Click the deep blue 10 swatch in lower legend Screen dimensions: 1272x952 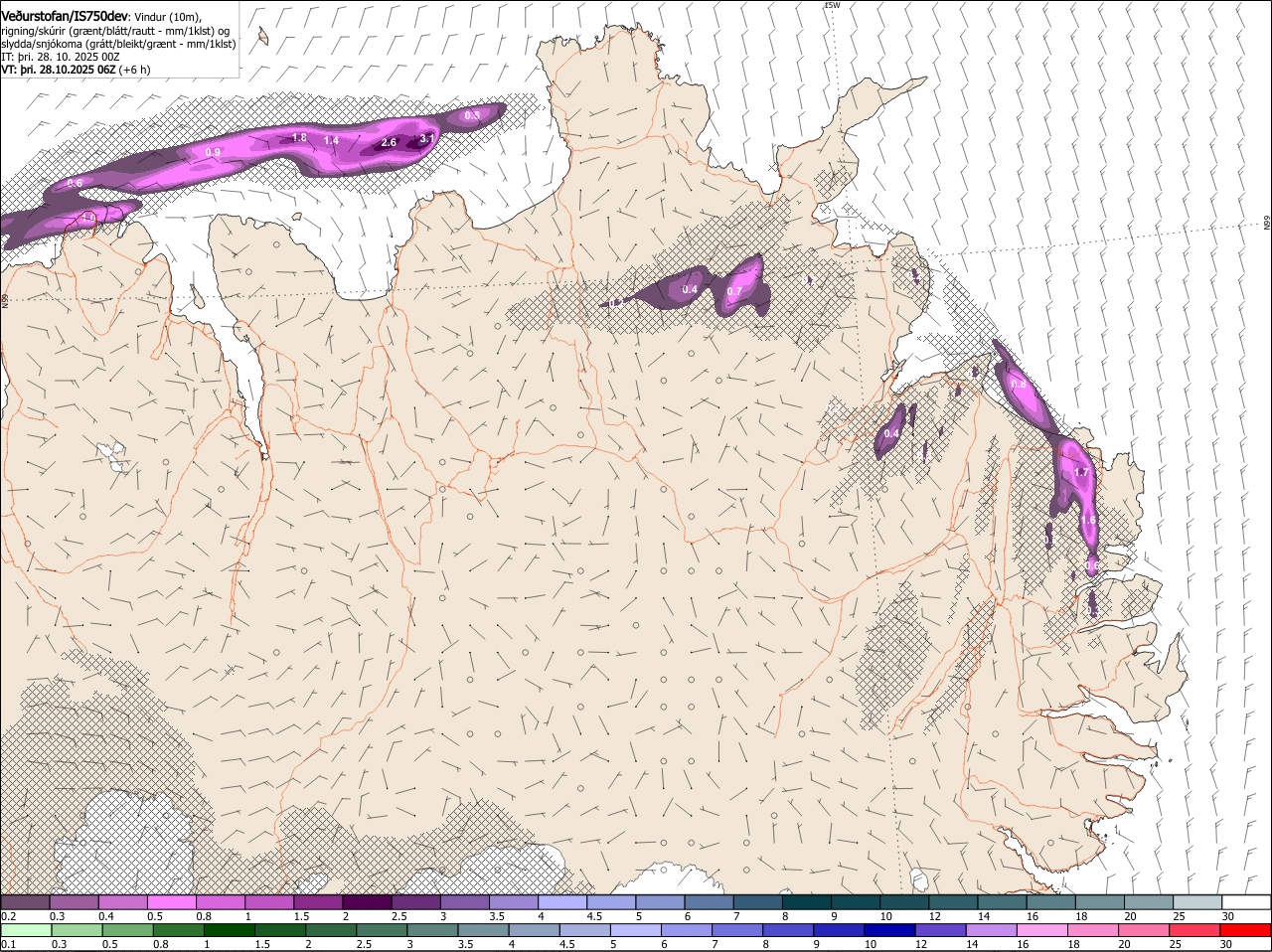889,930
